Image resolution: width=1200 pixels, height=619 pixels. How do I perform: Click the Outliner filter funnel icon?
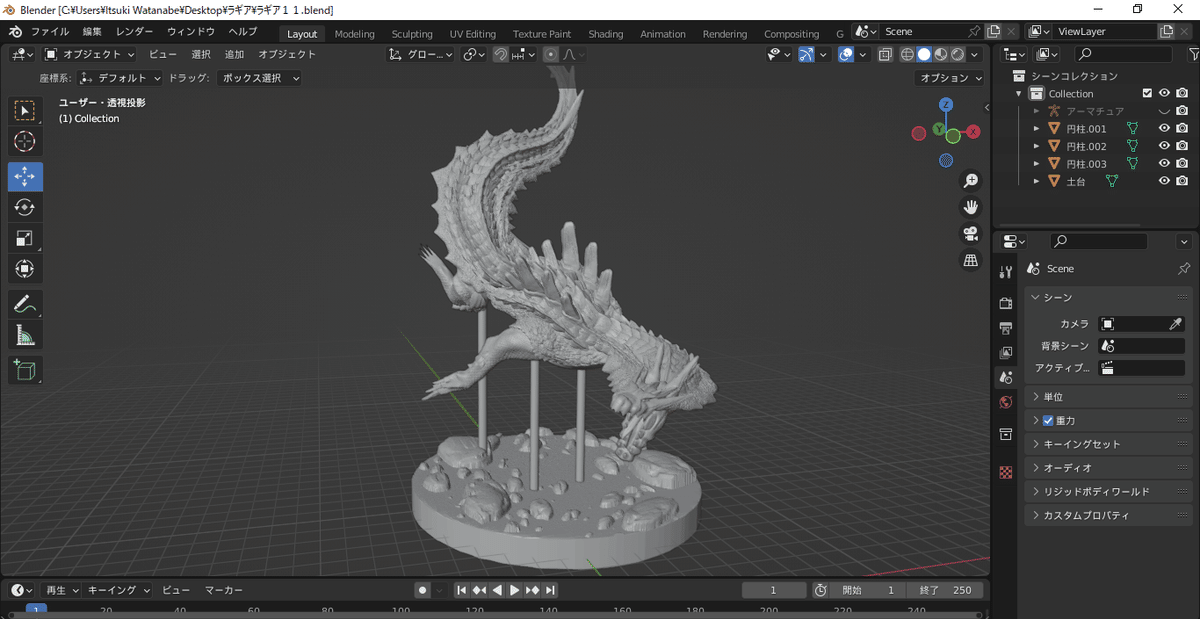(x=1193, y=54)
